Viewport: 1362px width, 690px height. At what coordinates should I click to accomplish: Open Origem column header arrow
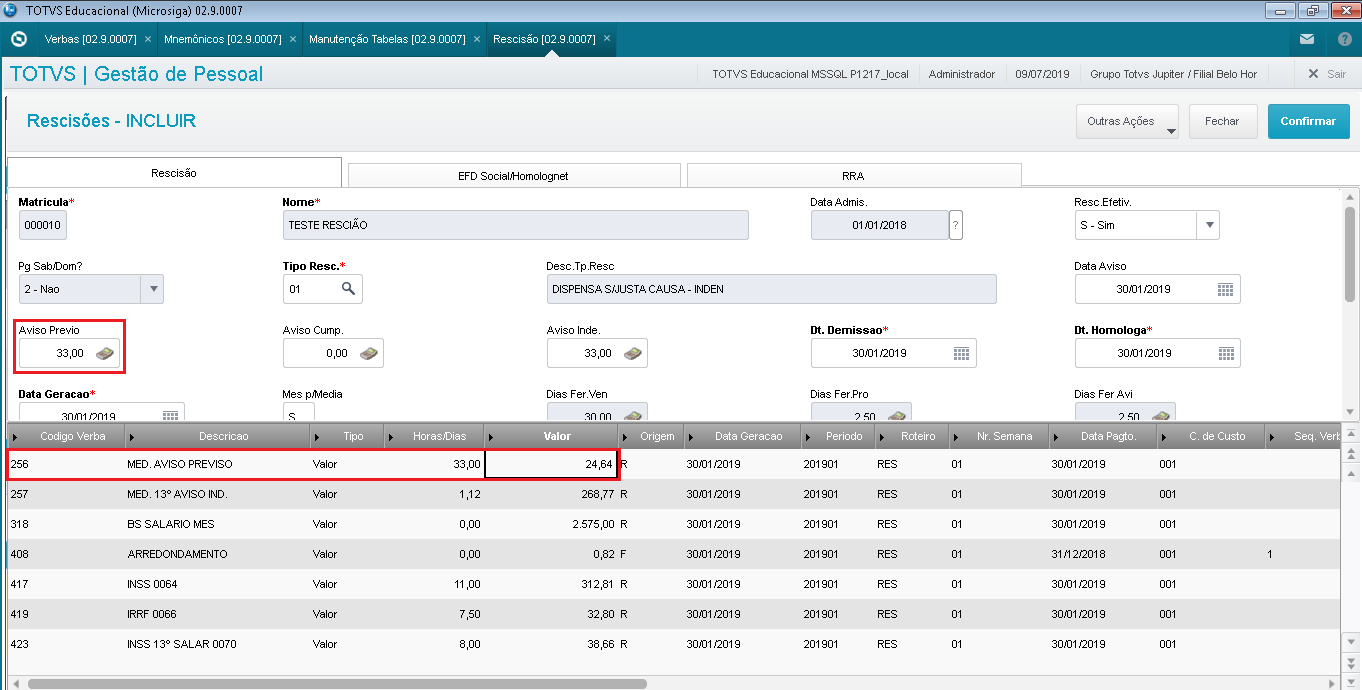[626, 437]
